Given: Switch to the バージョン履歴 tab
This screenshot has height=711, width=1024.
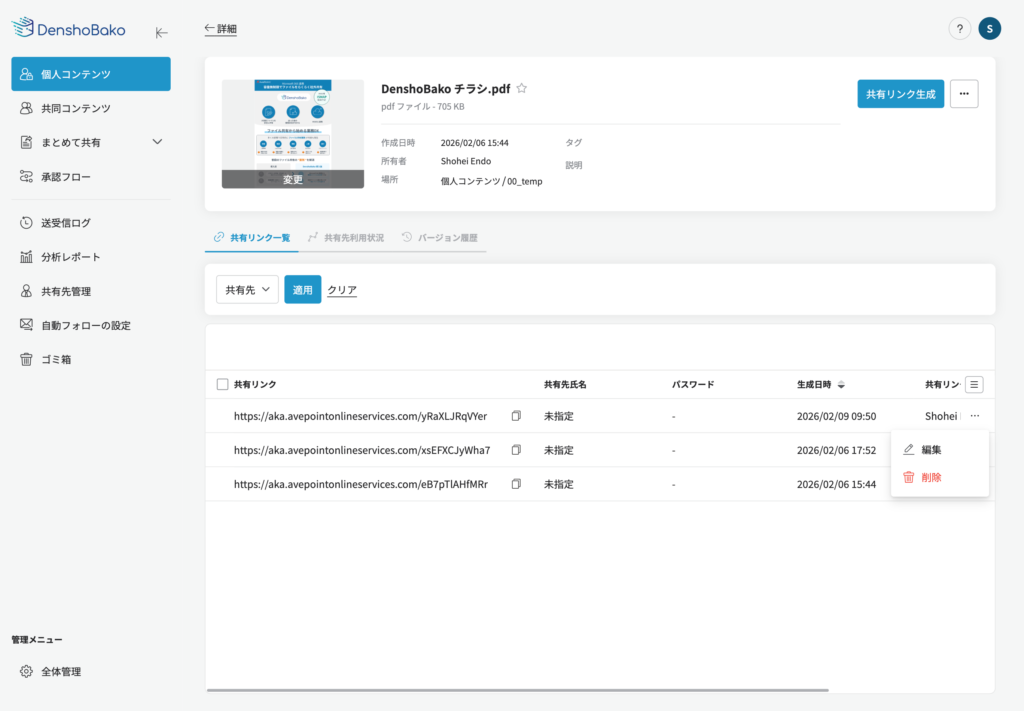Looking at the screenshot, I should click(440, 238).
